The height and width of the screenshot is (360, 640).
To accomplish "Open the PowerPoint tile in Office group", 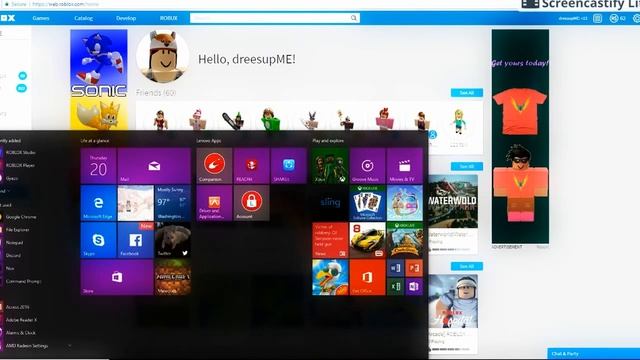I will pos(414,268).
